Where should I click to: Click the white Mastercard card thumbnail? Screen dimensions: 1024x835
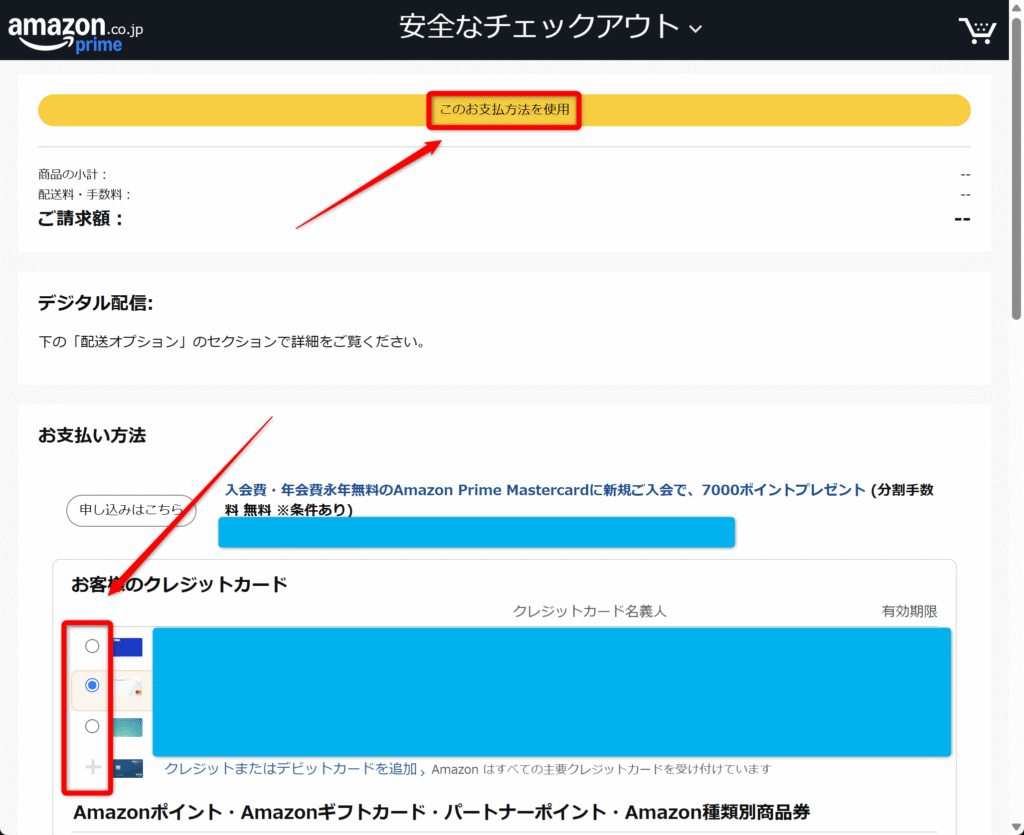[x=128, y=687]
